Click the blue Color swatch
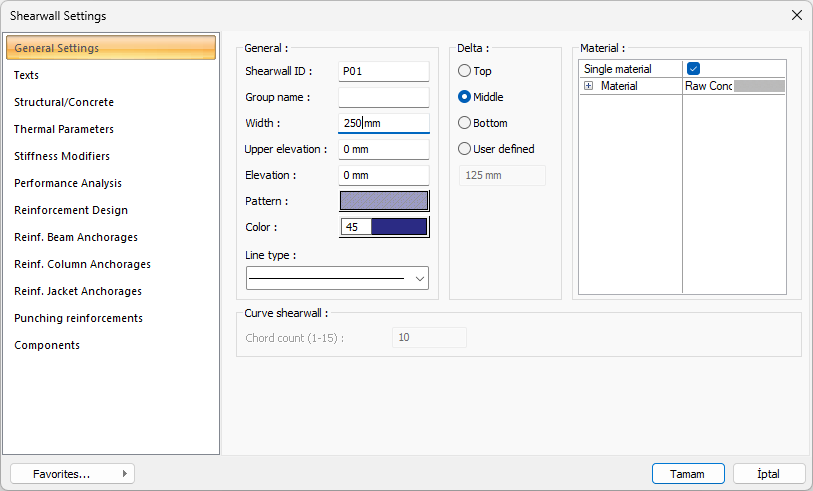The image size is (813, 491). pyautogui.click(x=398, y=227)
